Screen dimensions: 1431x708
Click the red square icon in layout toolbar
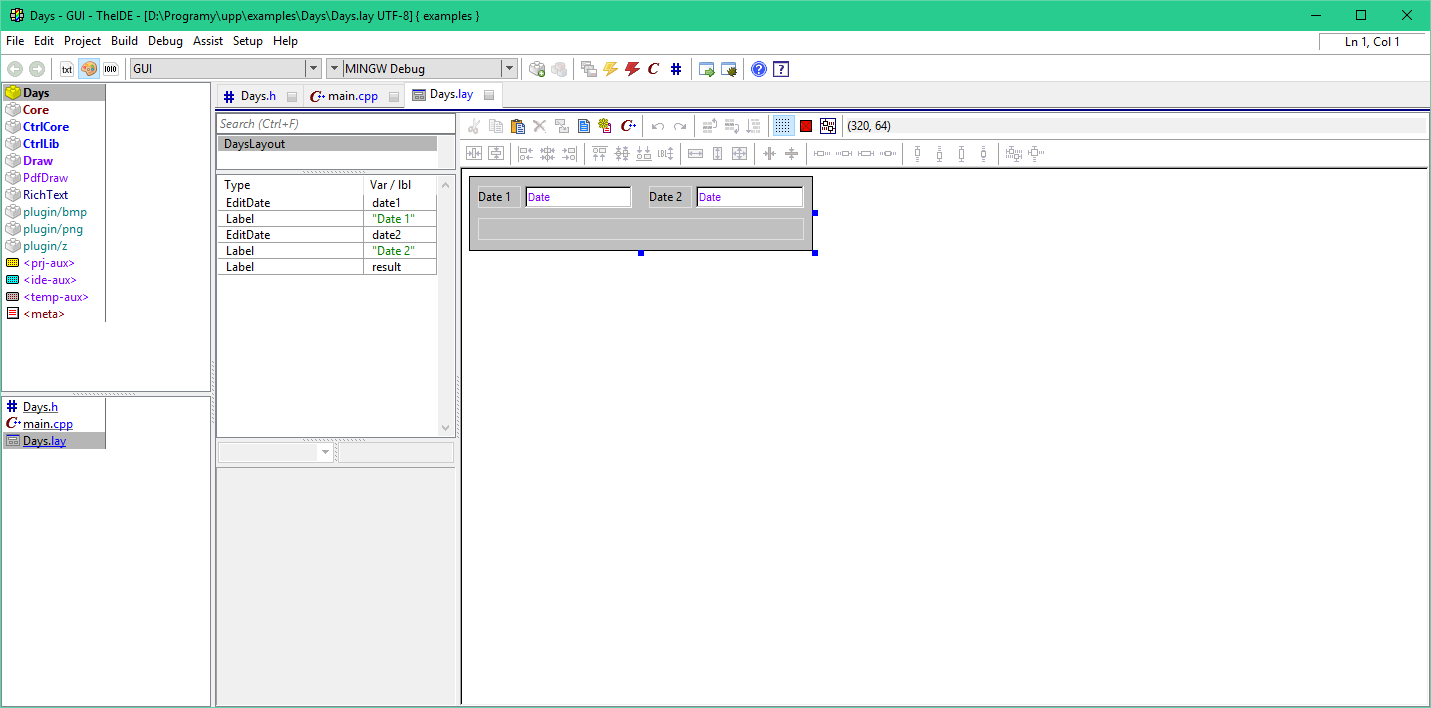pyautogui.click(x=806, y=126)
